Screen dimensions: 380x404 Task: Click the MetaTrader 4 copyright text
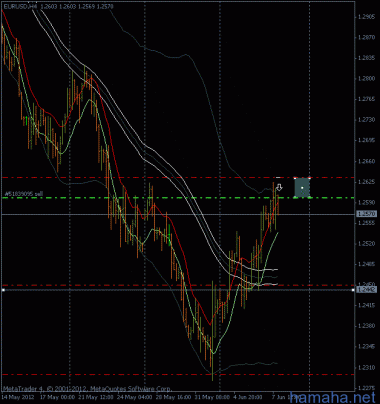[88, 389]
